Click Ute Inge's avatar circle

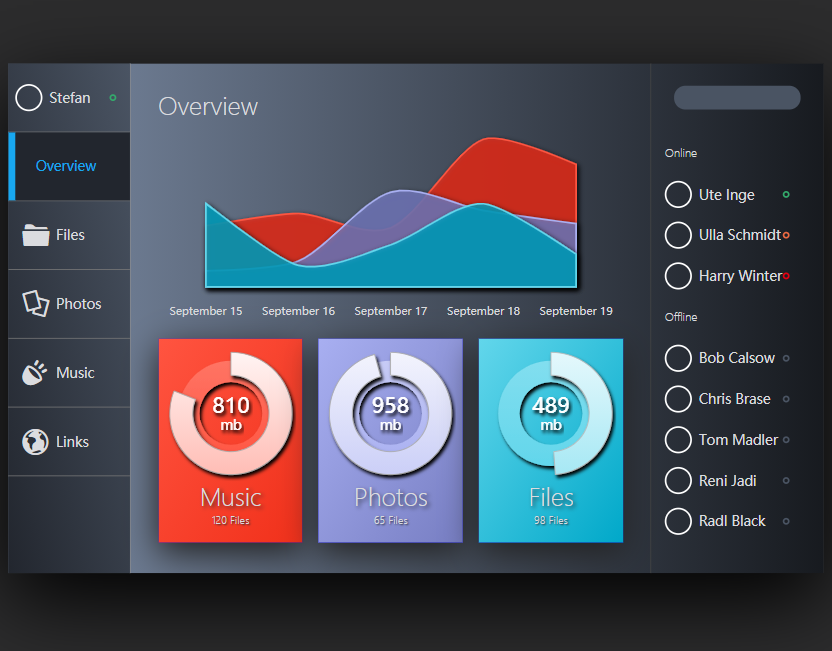(678, 195)
